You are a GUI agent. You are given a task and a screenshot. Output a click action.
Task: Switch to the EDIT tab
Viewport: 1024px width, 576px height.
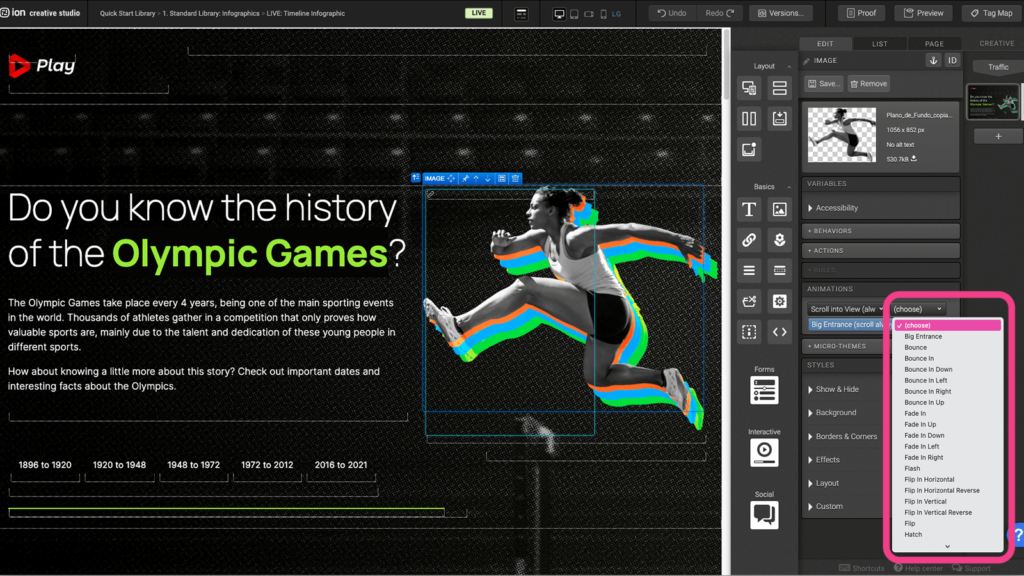pos(825,44)
